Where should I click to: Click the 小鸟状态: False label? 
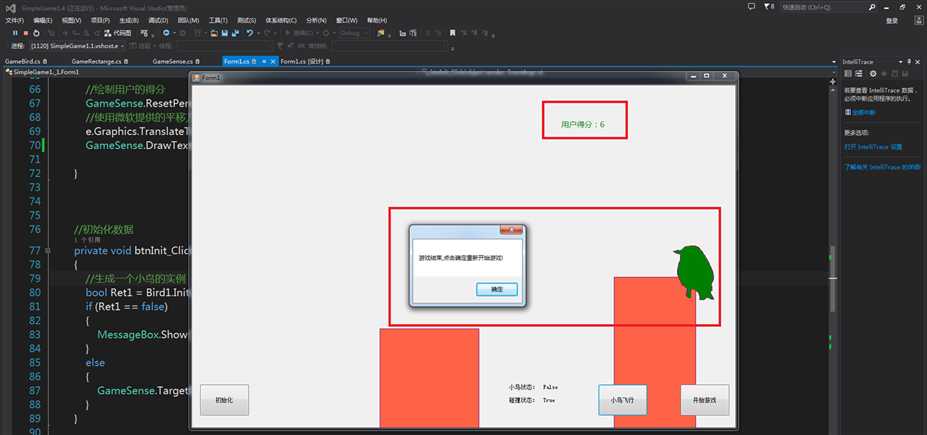(x=533, y=387)
